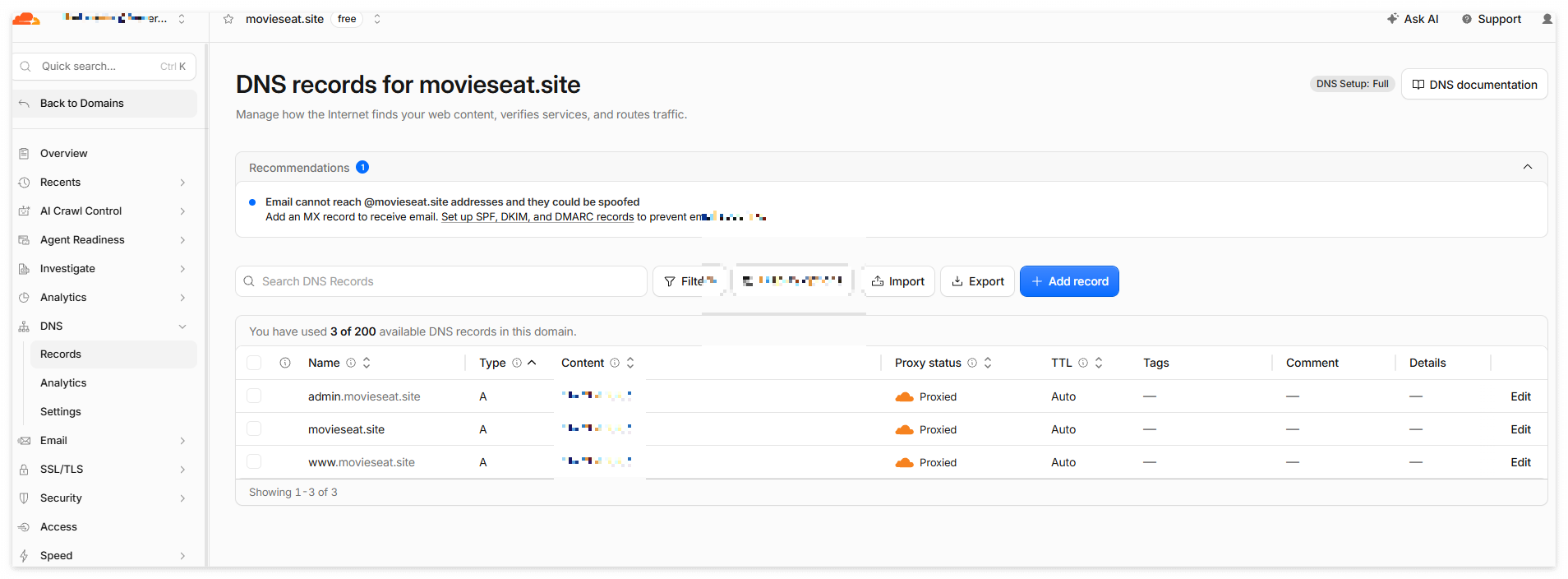The image size is (1568, 579).
Task: Select the admin.movieseat.site record checkbox
Action: 254,396
